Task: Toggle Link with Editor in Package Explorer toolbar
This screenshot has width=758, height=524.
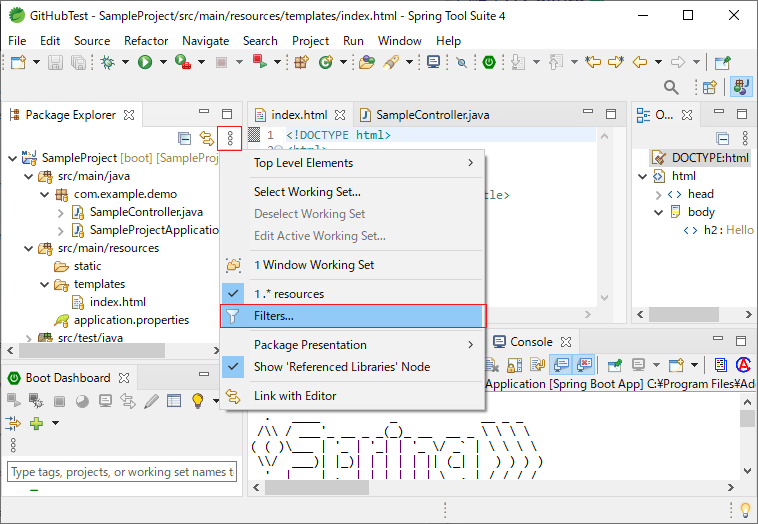Action: pyautogui.click(x=207, y=139)
